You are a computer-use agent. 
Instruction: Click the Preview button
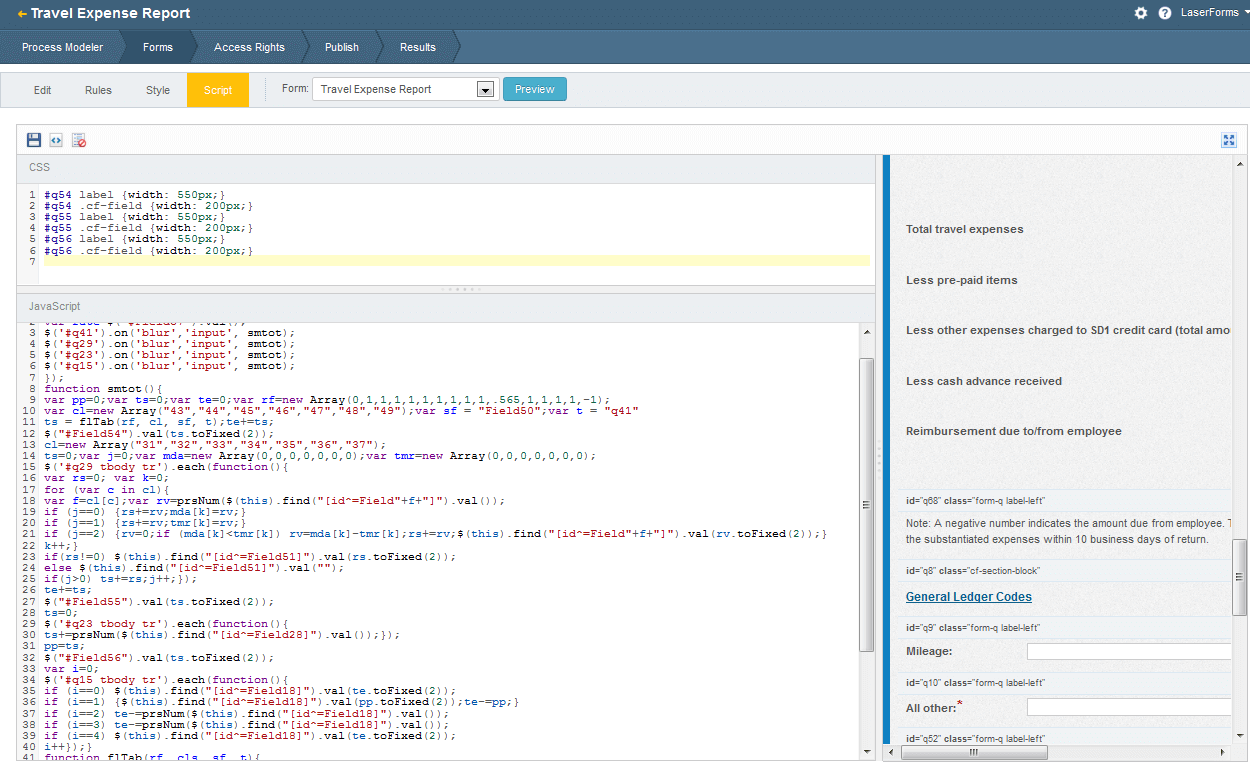click(535, 89)
